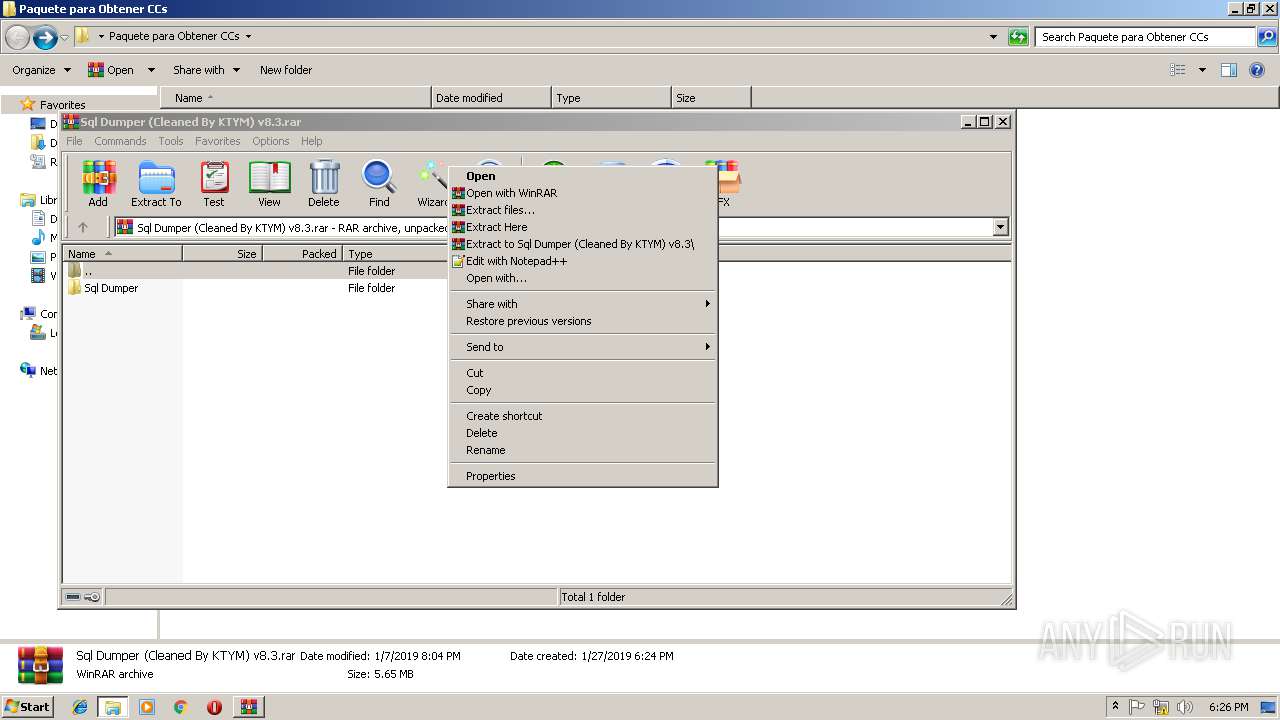This screenshot has height=720, width=1280.
Task: Click New folder in Explorer toolbar
Action: click(x=286, y=70)
